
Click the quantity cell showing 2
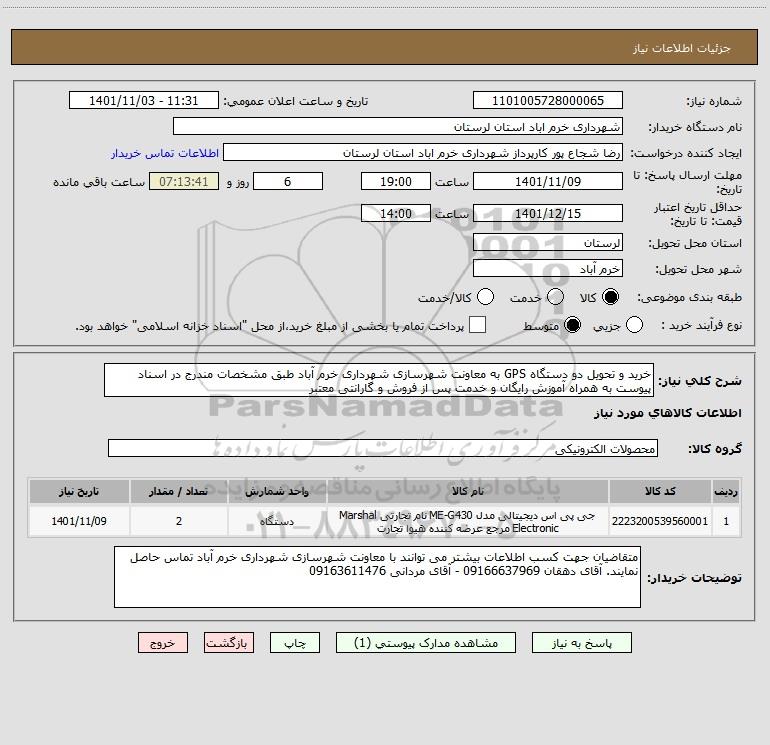click(179, 521)
